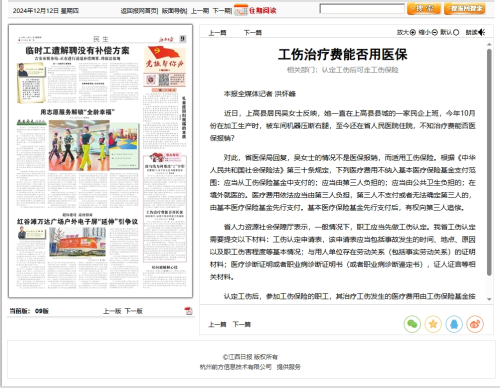Click paragraph starting 近日，上高县居民吴女士反映

[343, 126]
